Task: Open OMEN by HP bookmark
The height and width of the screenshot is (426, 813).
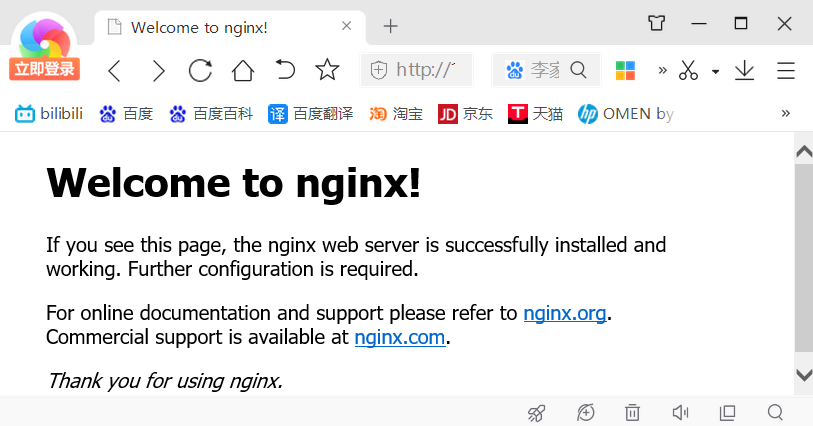Action: coord(626,113)
